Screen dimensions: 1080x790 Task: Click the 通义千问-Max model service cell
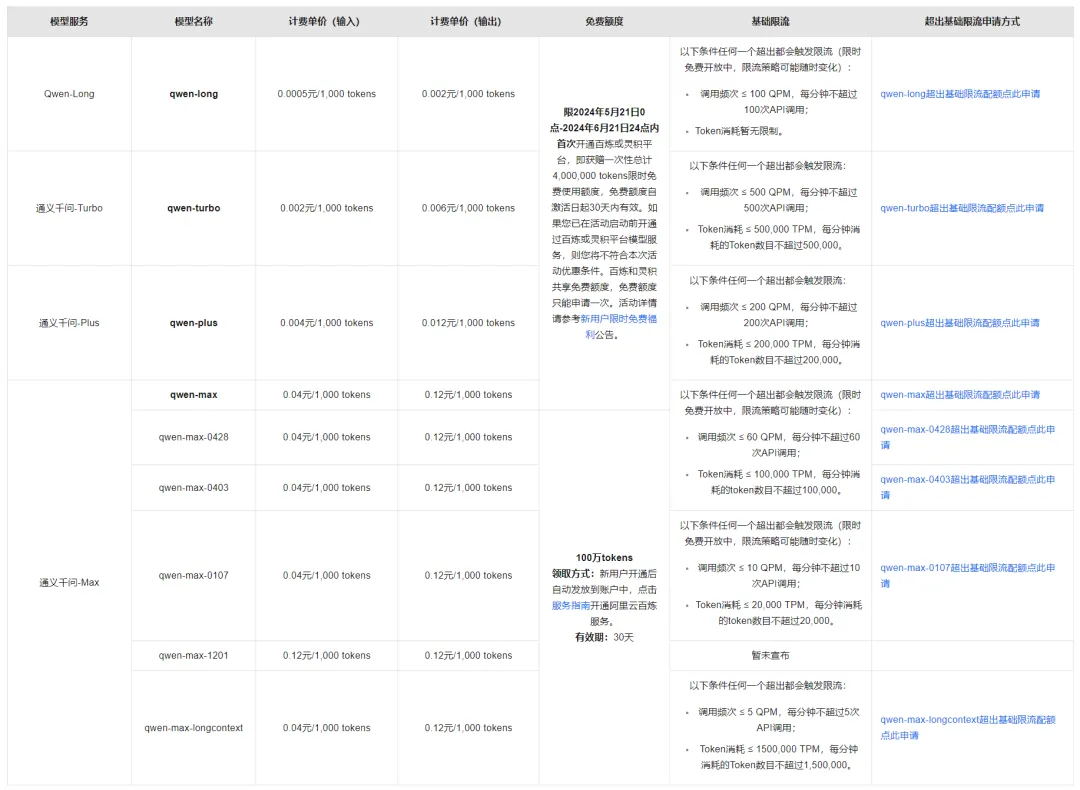pyautogui.click(x=69, y=582)
